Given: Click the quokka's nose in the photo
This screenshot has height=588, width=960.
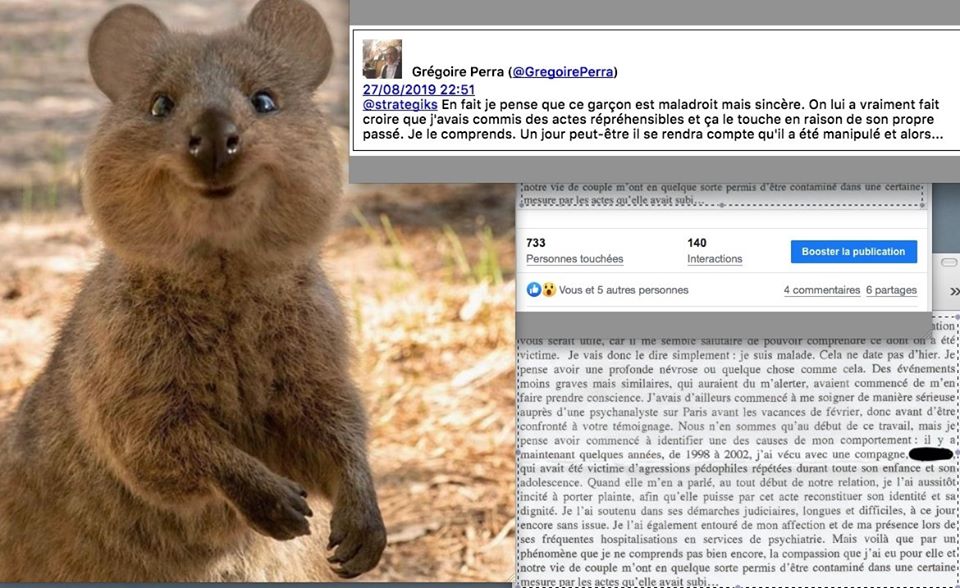Looking at the screenshot, I should [x=213, y=141].
